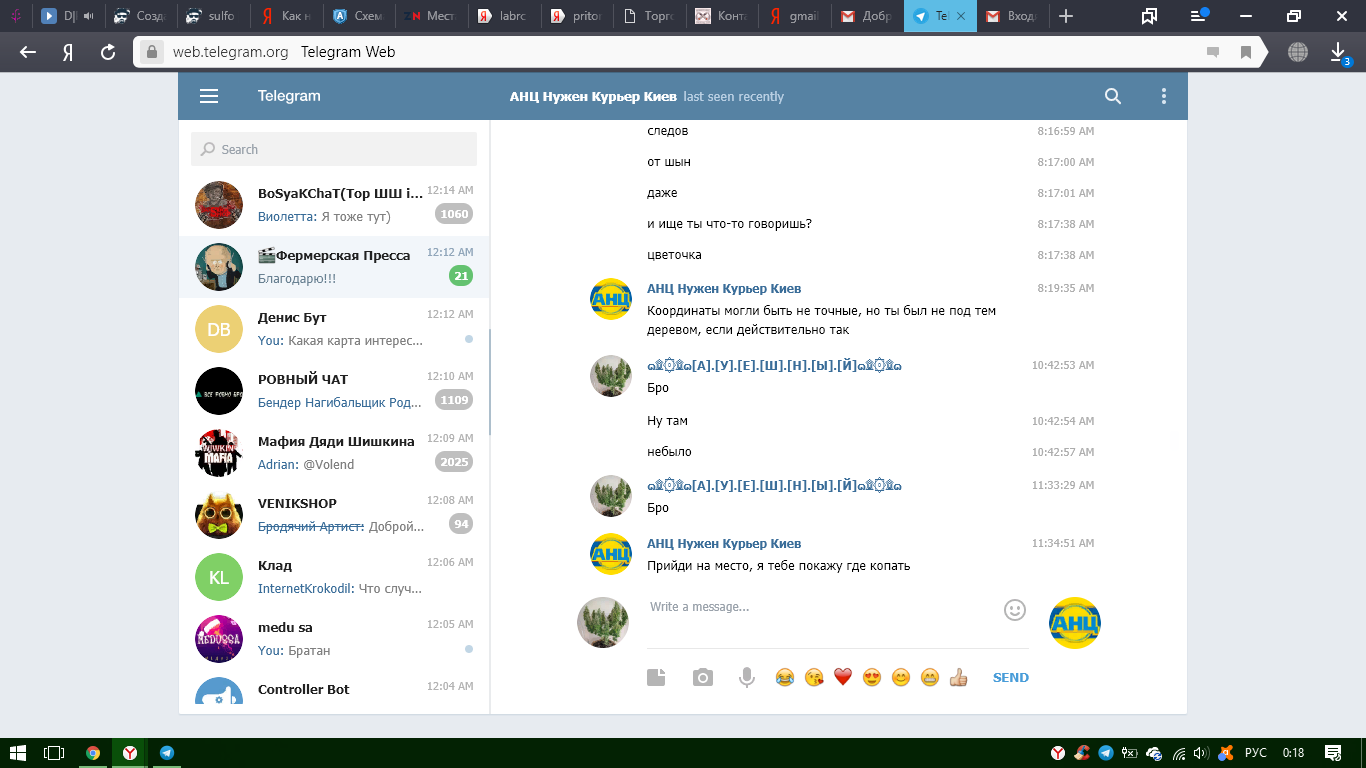Open the emoji picker smiley icon

(1015, 609)
